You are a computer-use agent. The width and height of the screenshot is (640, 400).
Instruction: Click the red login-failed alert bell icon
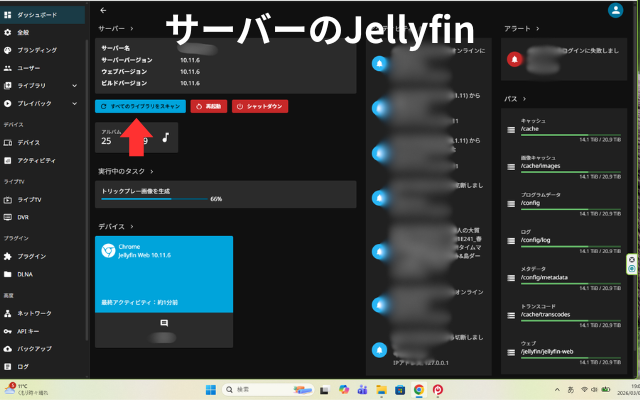tap(515, 60)
